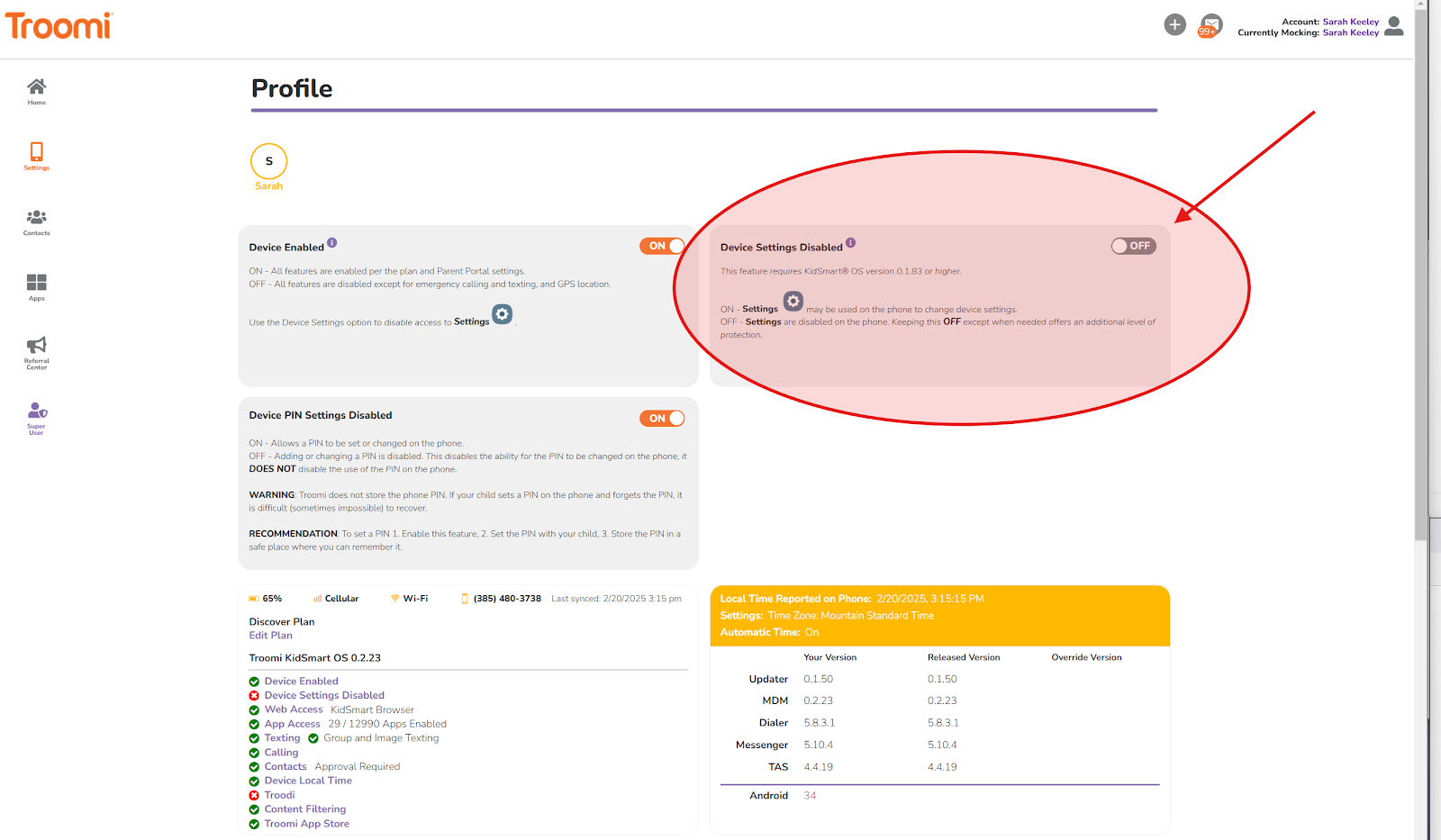This screenshot has height=840, width=1441.
Task: Click Last synced 2/20/2025 3:15 pm text
Action: 616,599
